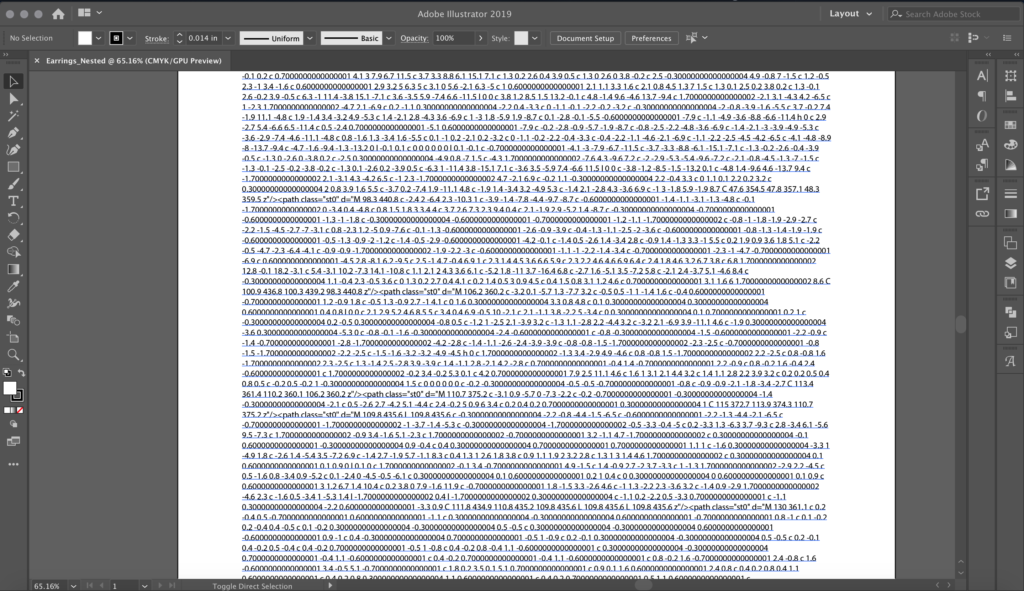Change screen mode button

pyautogui.click(x=13, y=442)
